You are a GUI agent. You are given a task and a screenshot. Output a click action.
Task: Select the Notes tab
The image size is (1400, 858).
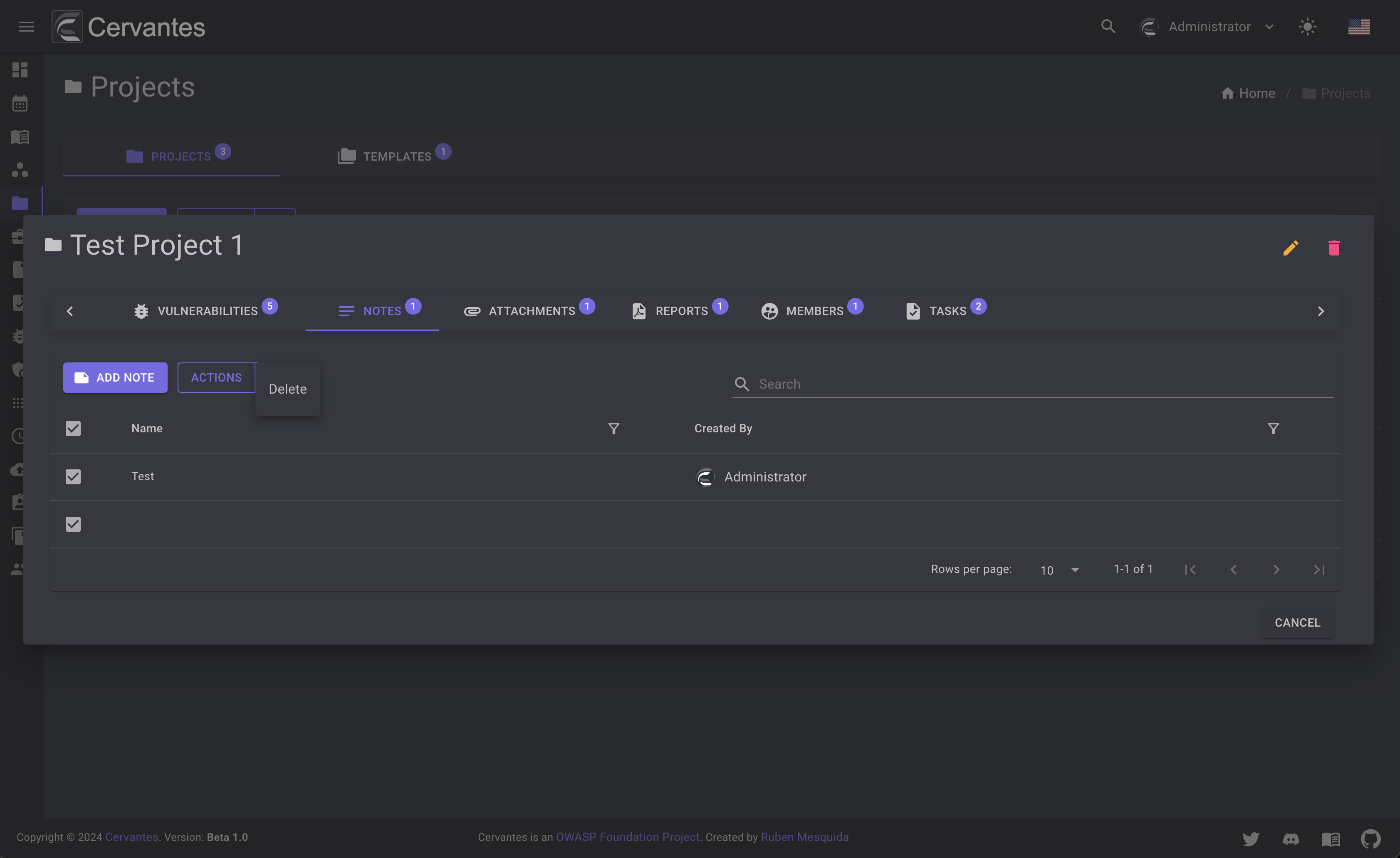coord(372,310)
